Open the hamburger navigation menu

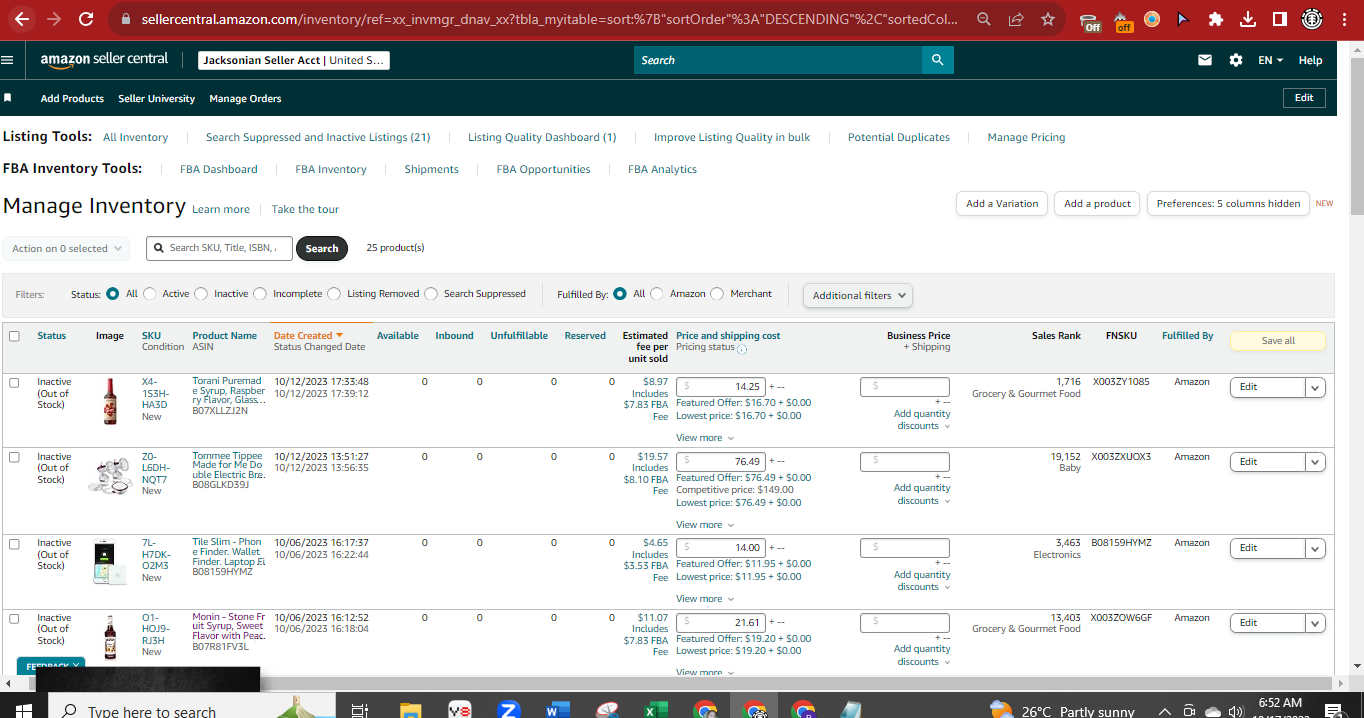pyautogui.click(x=8, y=60)
